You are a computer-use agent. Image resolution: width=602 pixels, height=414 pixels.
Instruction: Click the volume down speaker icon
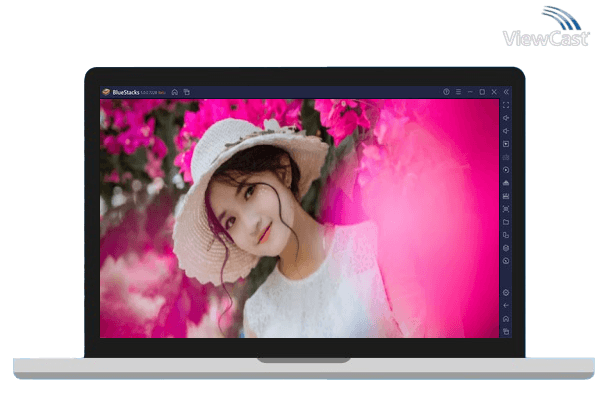click(506, 131)
